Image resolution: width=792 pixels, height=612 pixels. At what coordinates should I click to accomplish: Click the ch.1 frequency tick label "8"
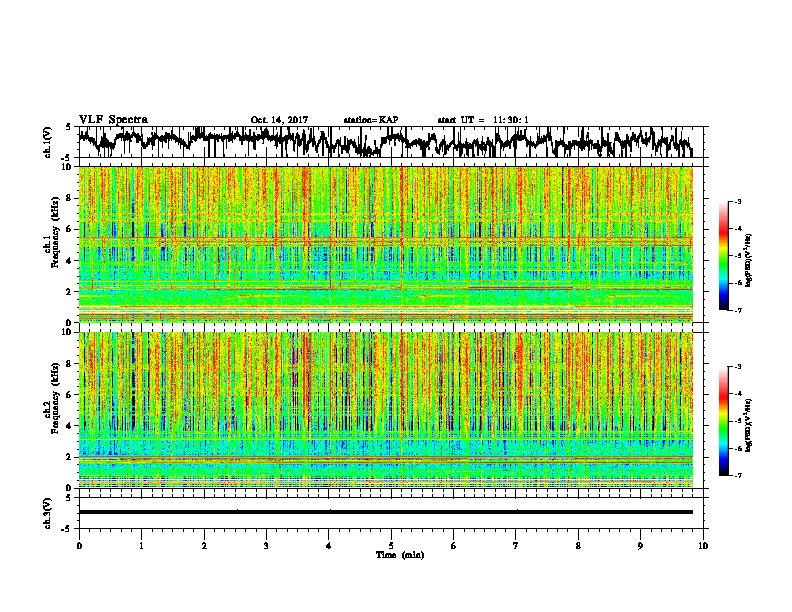pyautogui.click(x=71, y=198)
